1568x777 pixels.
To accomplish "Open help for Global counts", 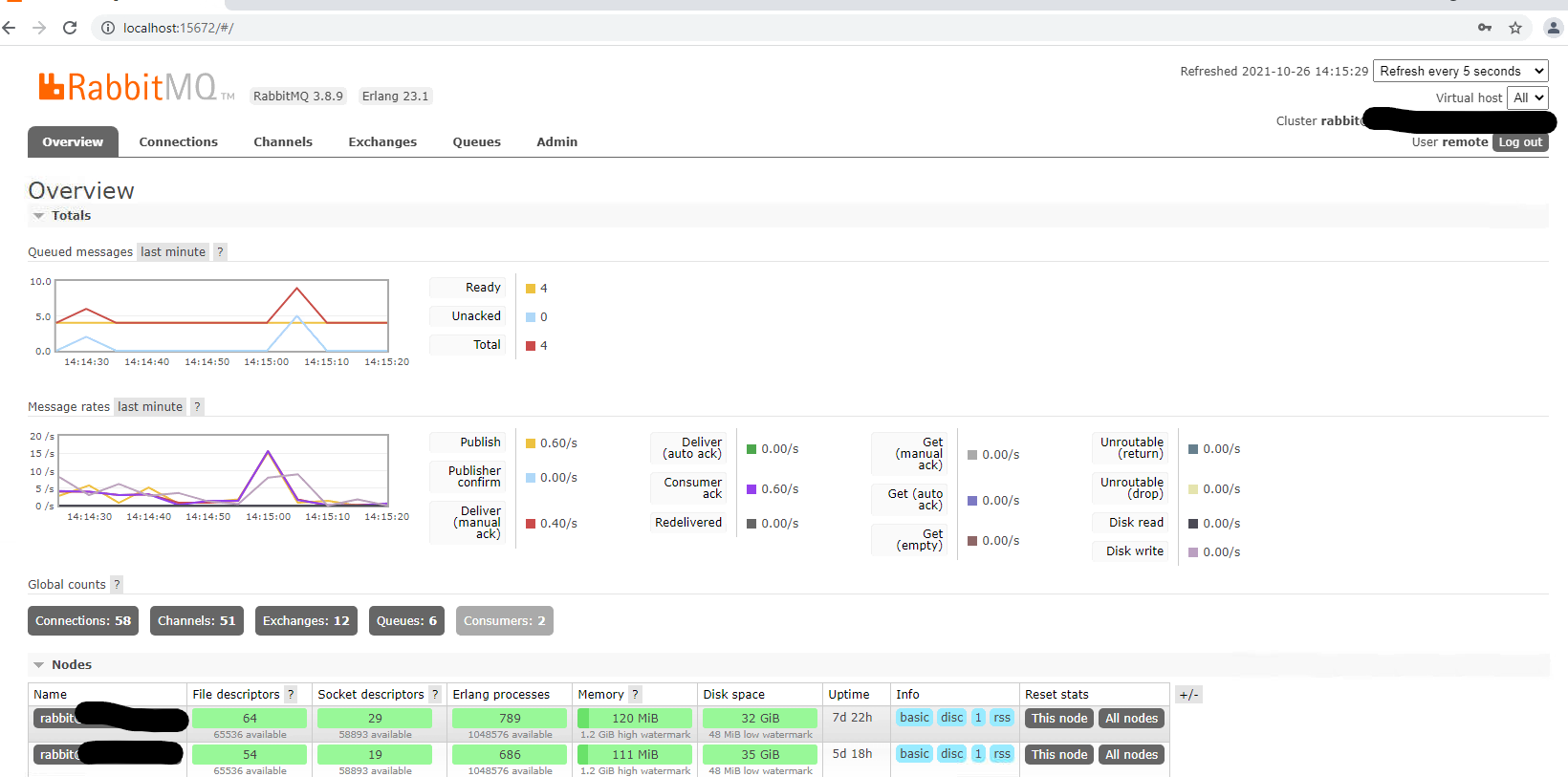I will [x=117, y=585].
